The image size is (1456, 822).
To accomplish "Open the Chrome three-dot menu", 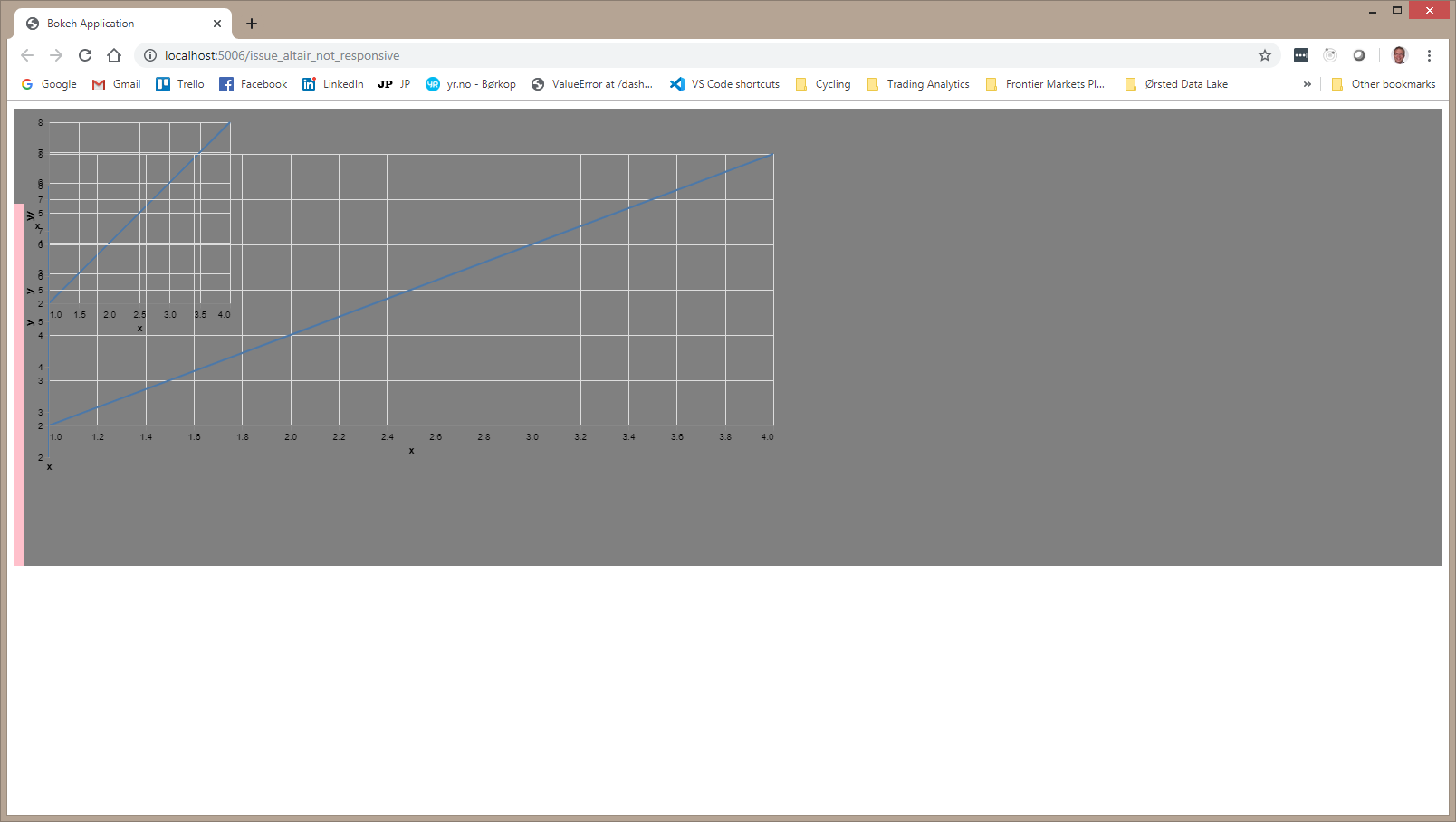I will tap(1430, 55).
